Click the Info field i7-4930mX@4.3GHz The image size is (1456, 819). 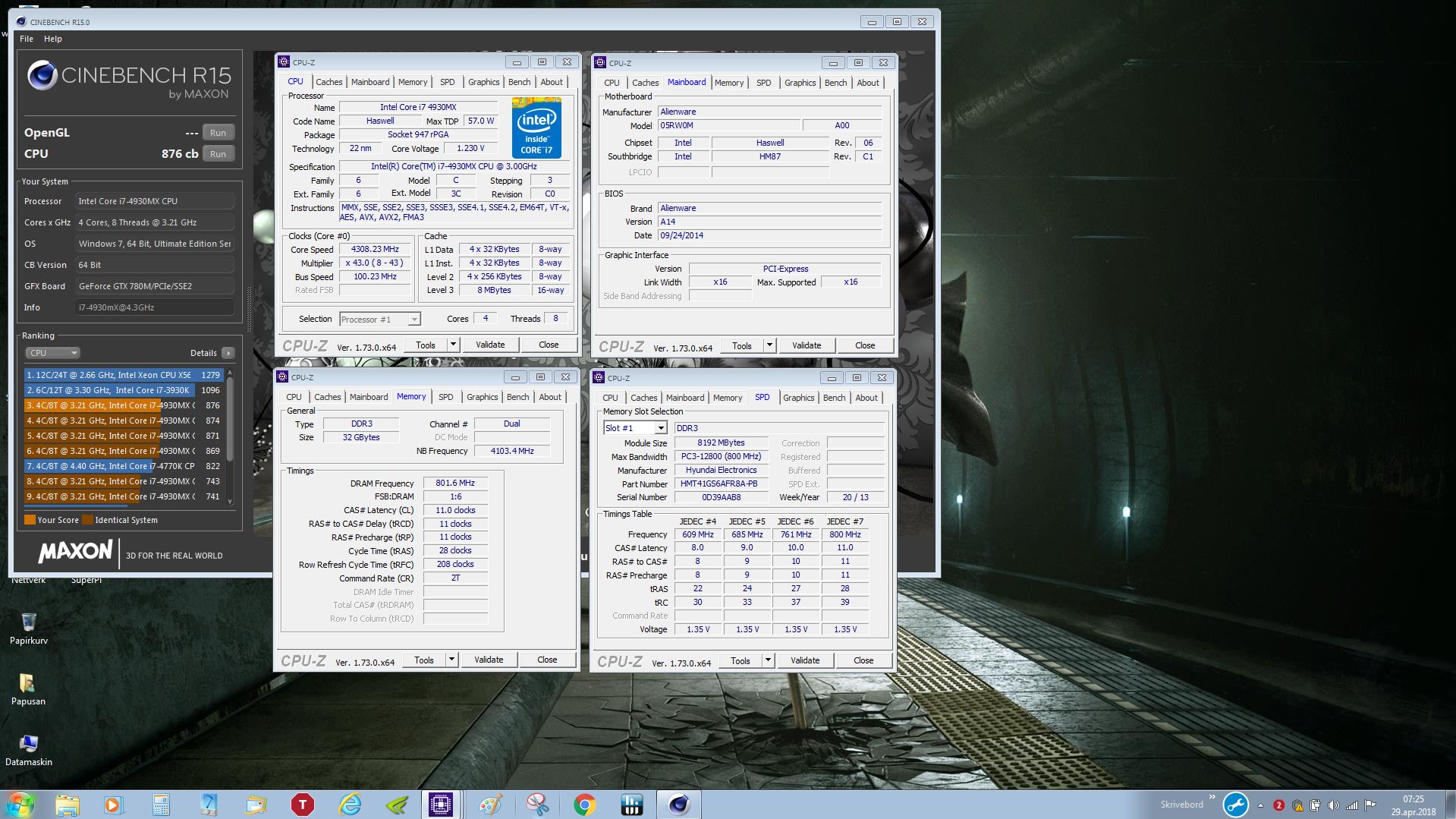tap(154, 307)
